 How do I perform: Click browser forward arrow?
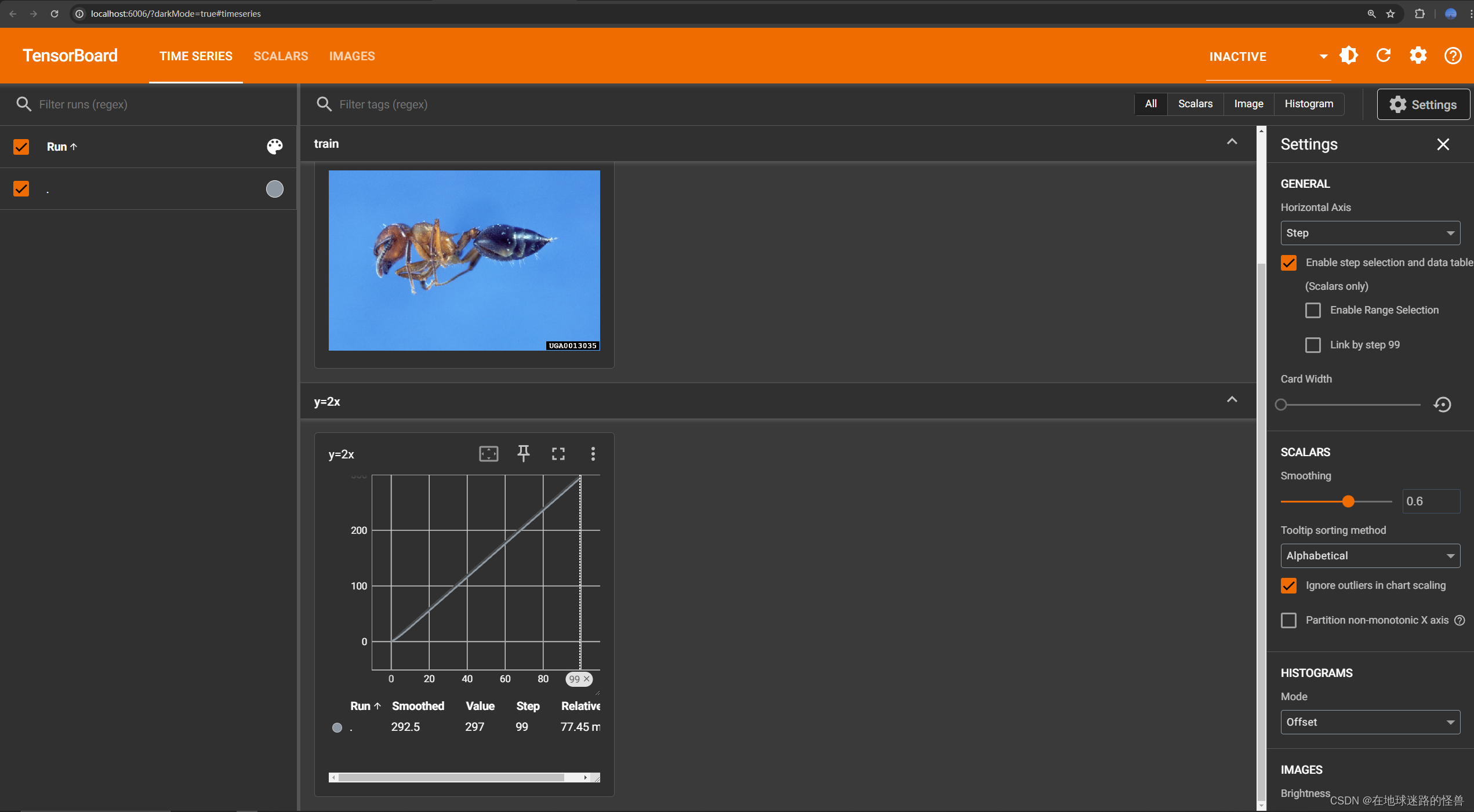[34, 14]
